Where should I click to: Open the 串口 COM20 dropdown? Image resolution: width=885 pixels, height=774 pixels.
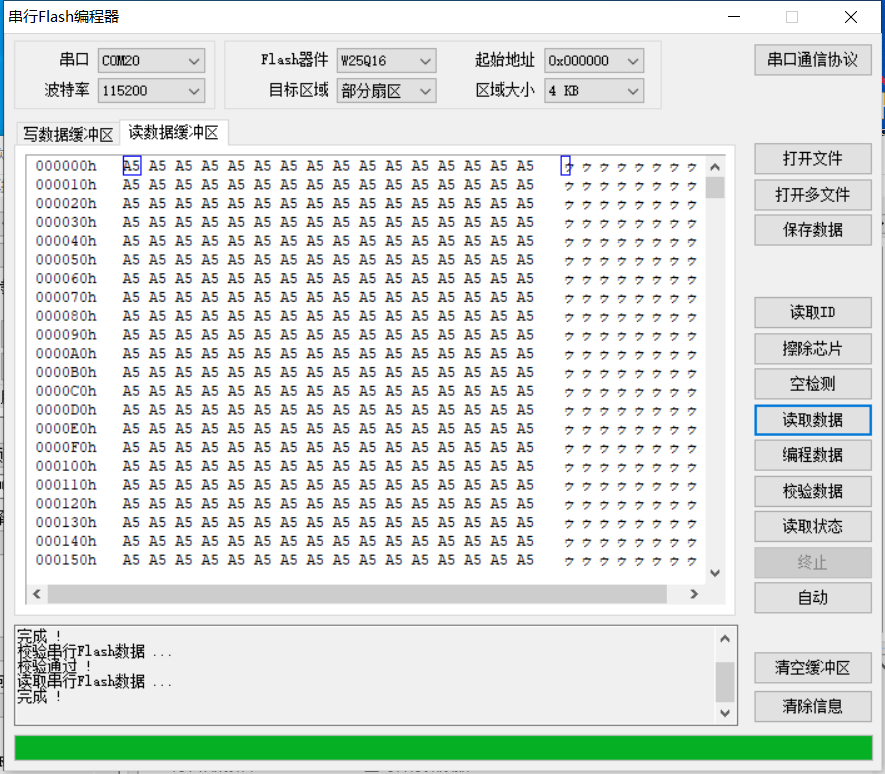[x=151, y=60]
